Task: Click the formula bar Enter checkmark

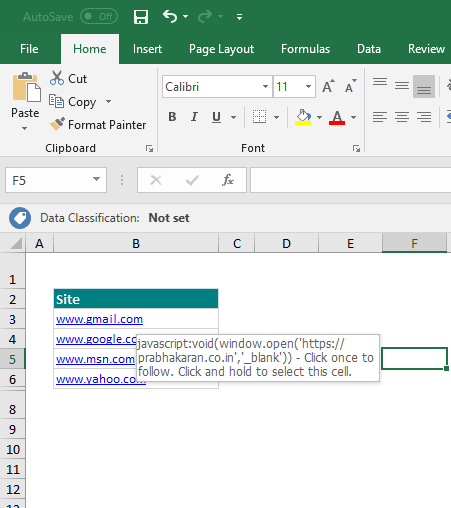Action: click(192, 180)
